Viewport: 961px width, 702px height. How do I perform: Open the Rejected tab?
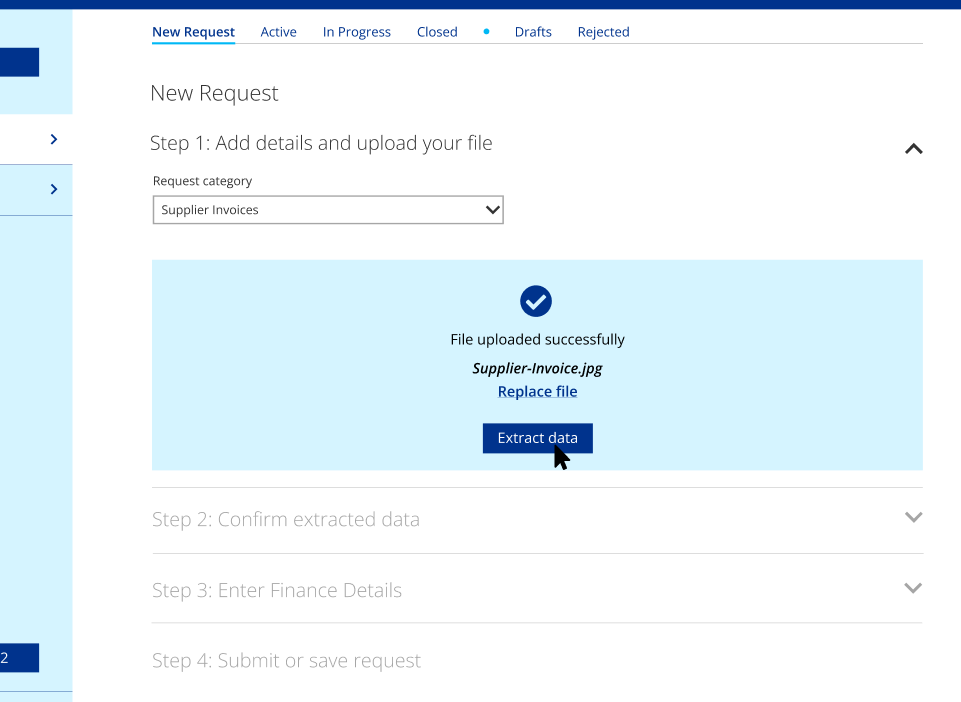604,32
